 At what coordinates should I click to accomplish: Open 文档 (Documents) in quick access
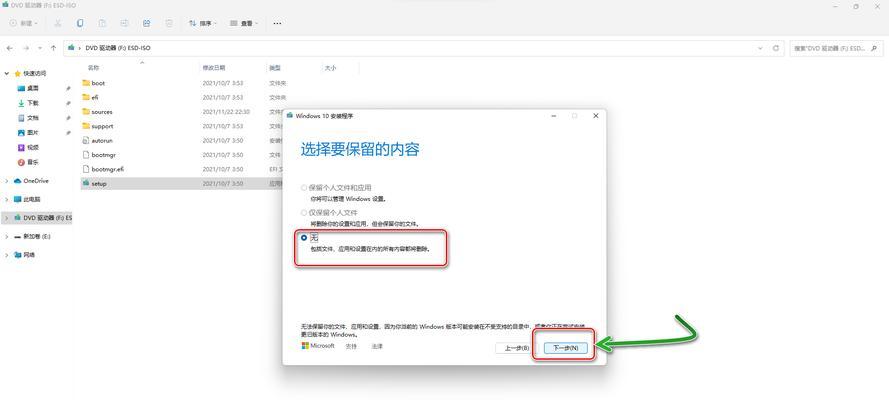(x=33, y=118)
